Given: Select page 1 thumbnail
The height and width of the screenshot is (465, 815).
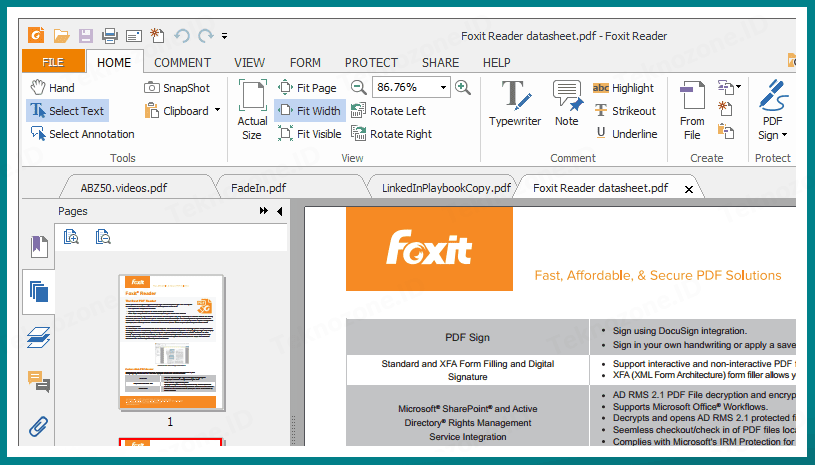Looking at the screenshot, I should click(x=171, y=342).
